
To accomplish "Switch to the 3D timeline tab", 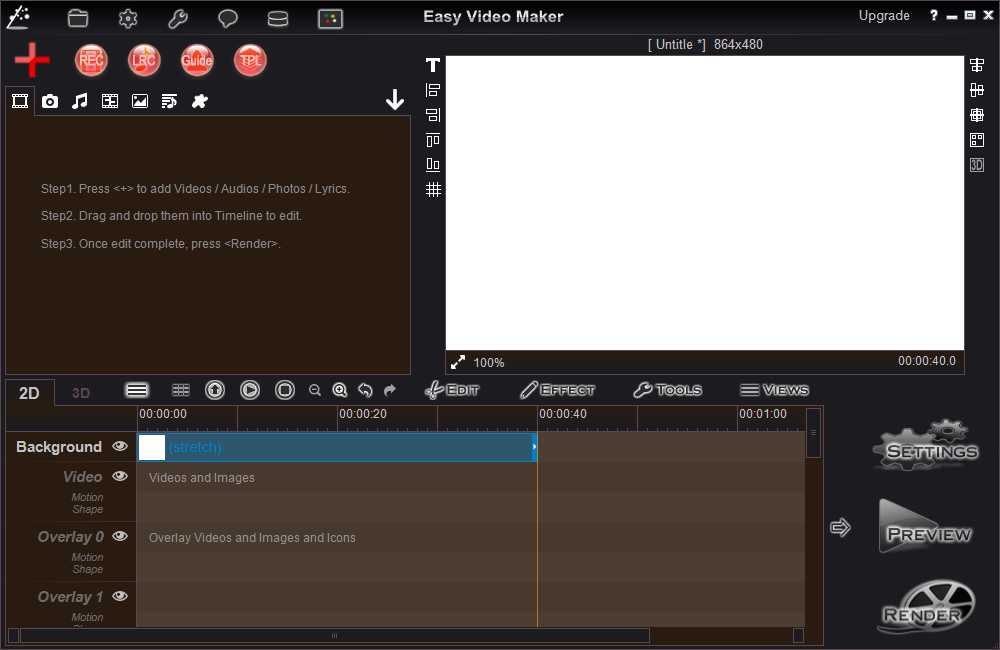I will pyautogui.click(x=81, y=393).
